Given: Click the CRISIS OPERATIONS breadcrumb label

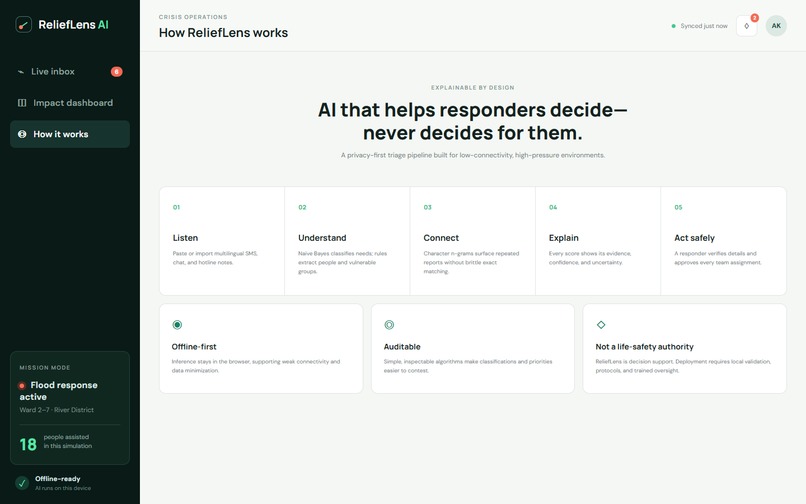Looking at the screenshot, I should [193, 17].
